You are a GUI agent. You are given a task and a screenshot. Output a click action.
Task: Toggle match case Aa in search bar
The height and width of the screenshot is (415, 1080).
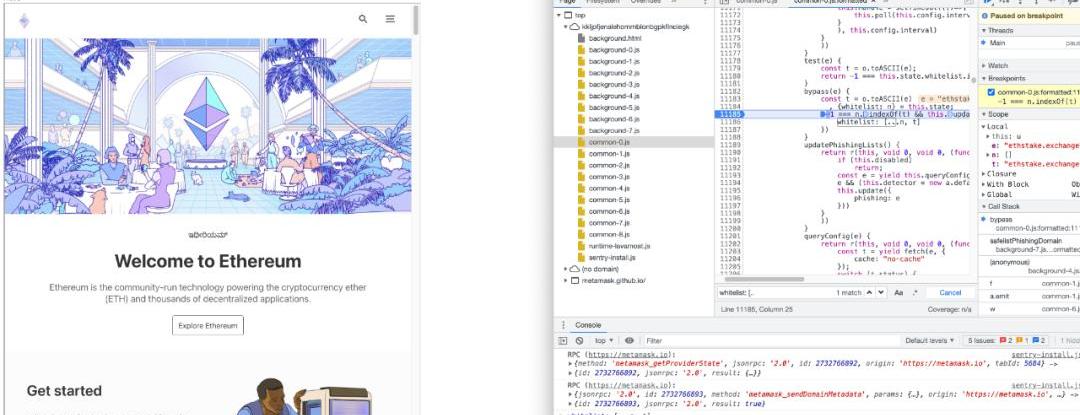[x=899, y=292]
